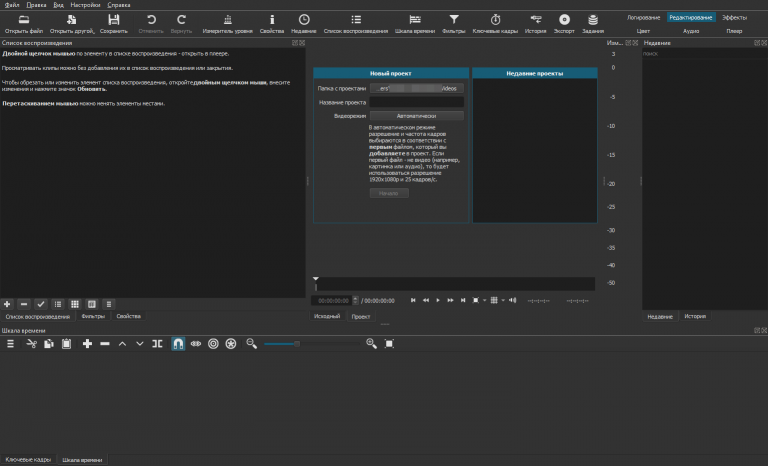Switch playlist to tiles grid view
Viewport: 768px width, 466px height.
click(x=74, y=304)
